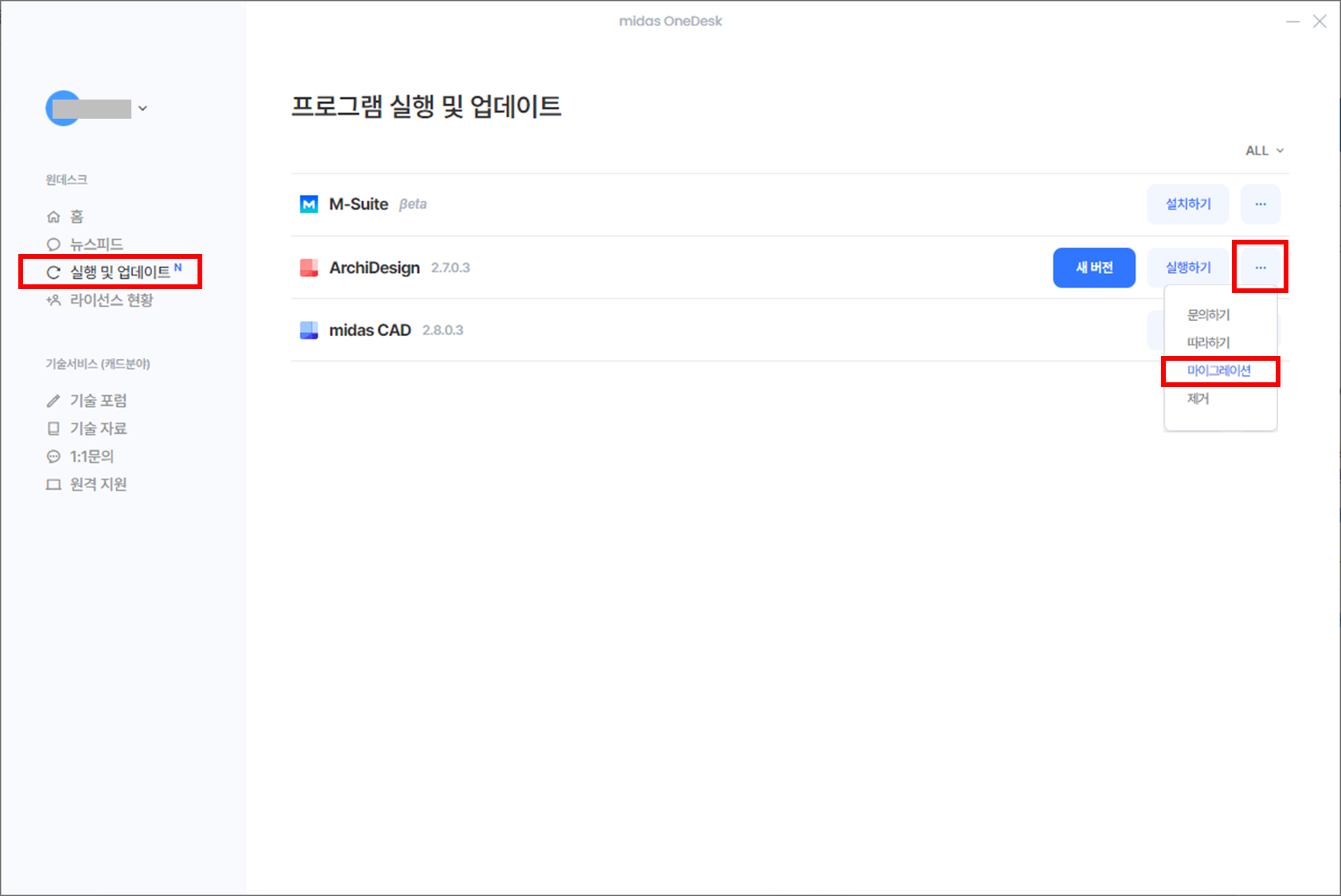Click the 기술서비스 (캐드분야) section label
1341x896 pixels.
pos(98,364)
